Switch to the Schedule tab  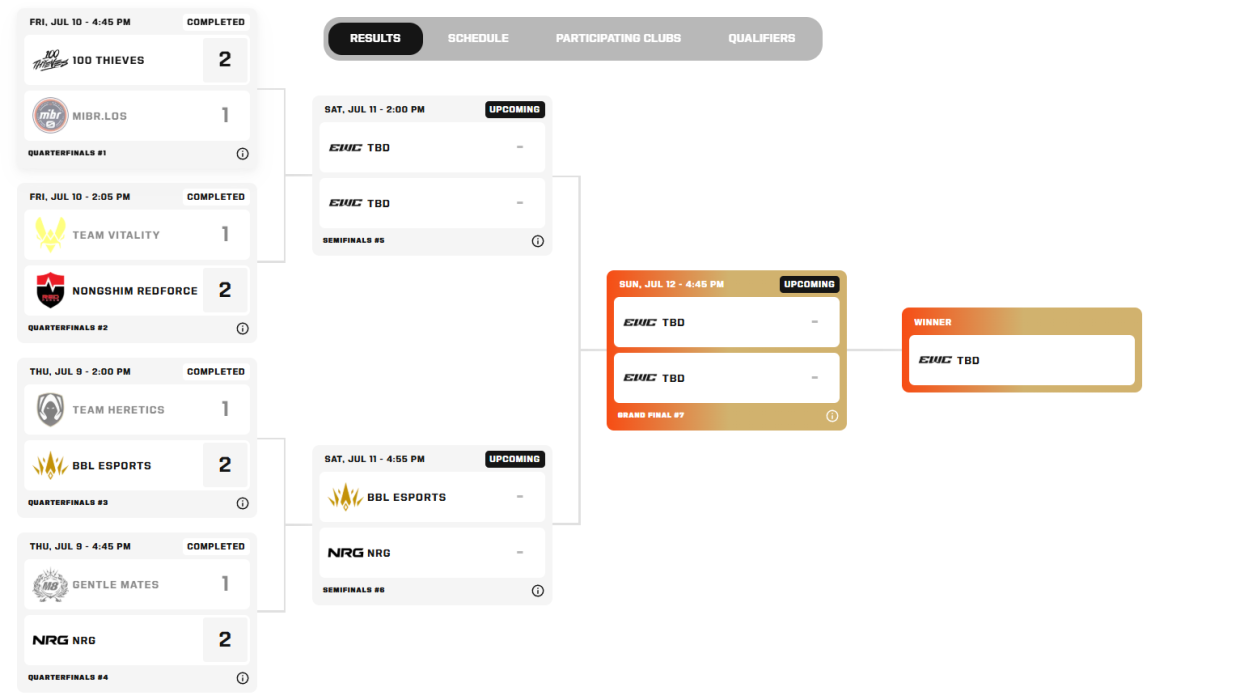click(x=478, y=39)
